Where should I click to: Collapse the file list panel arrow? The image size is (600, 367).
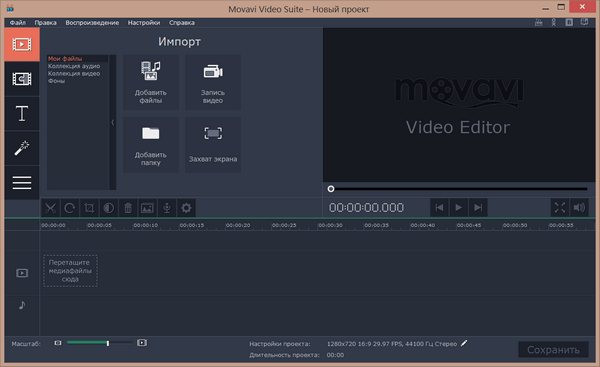pyautogui.click(x=112, y=122)
